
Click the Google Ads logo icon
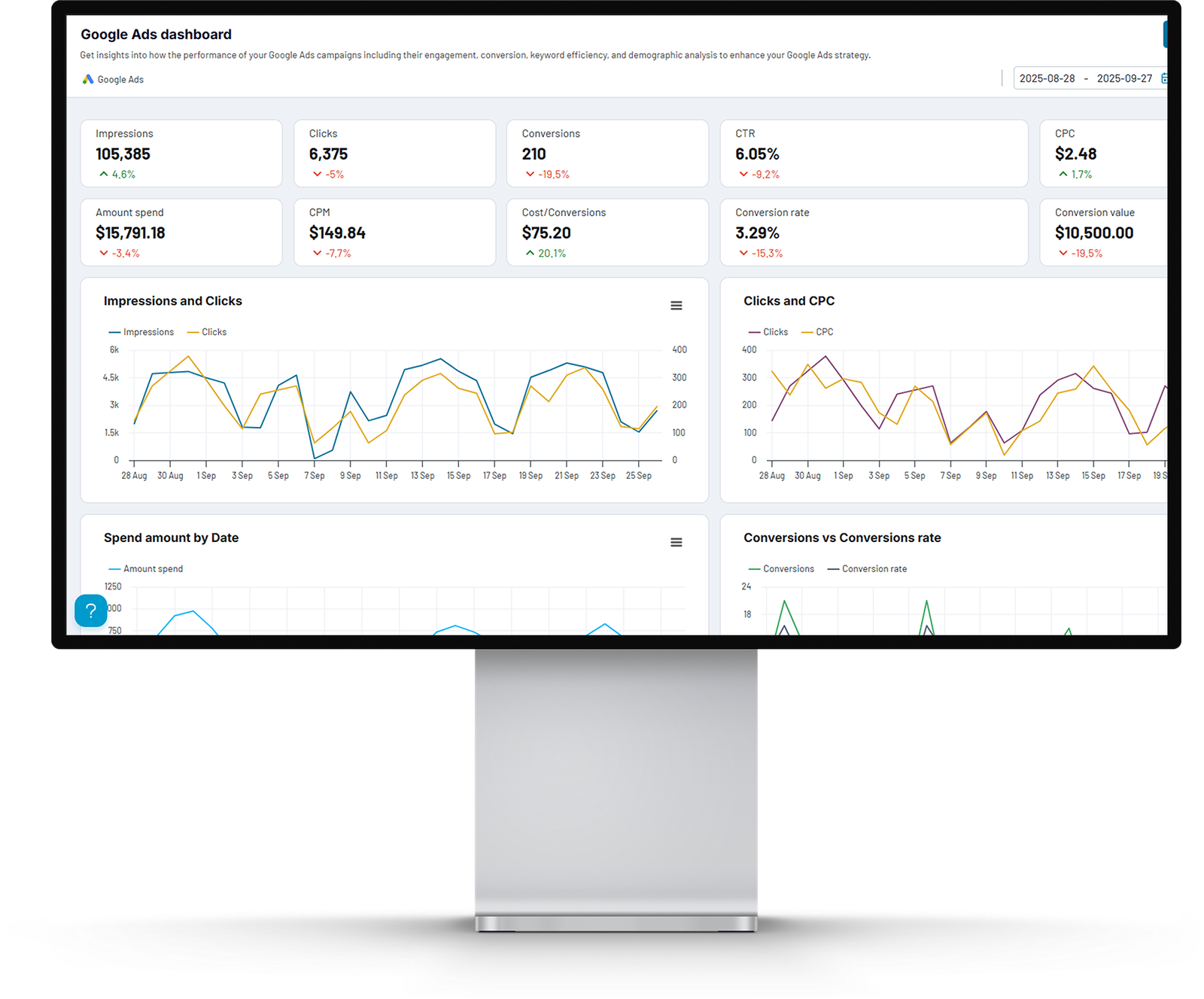pyautogui.click(x=88, y=79)
